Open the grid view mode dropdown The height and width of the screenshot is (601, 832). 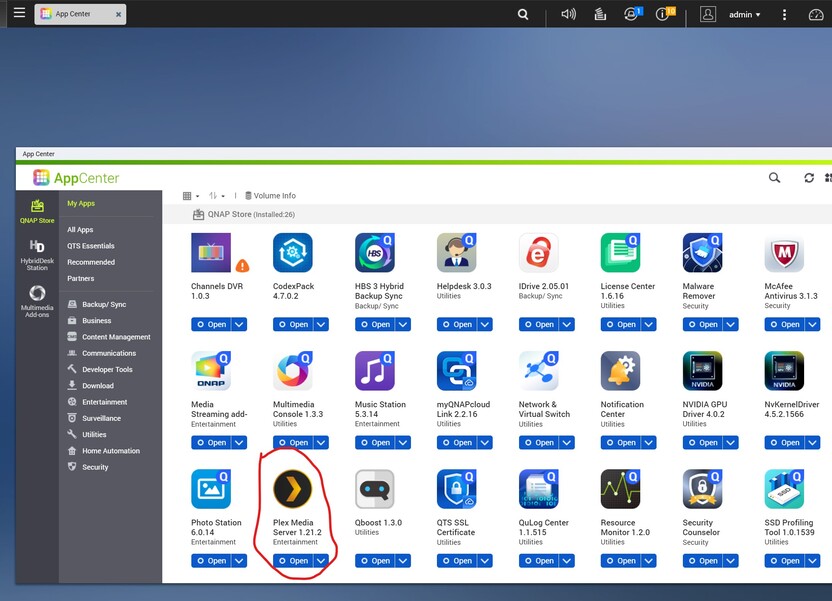pos(190,196)
